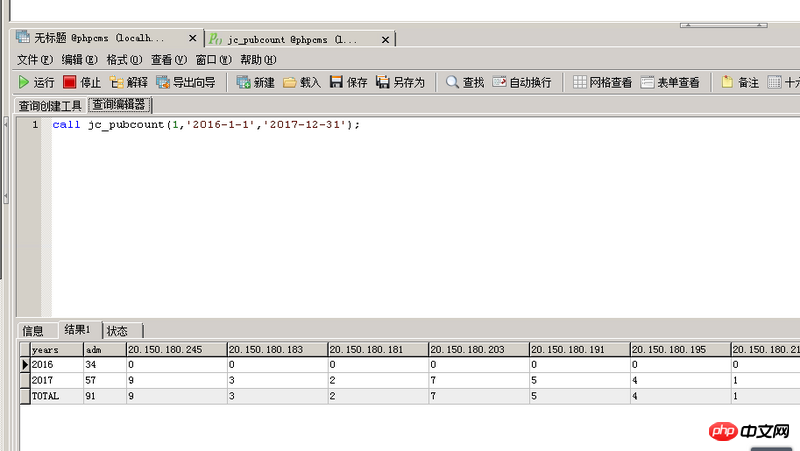Run the query with the Run icon

[x=23, y=82]
